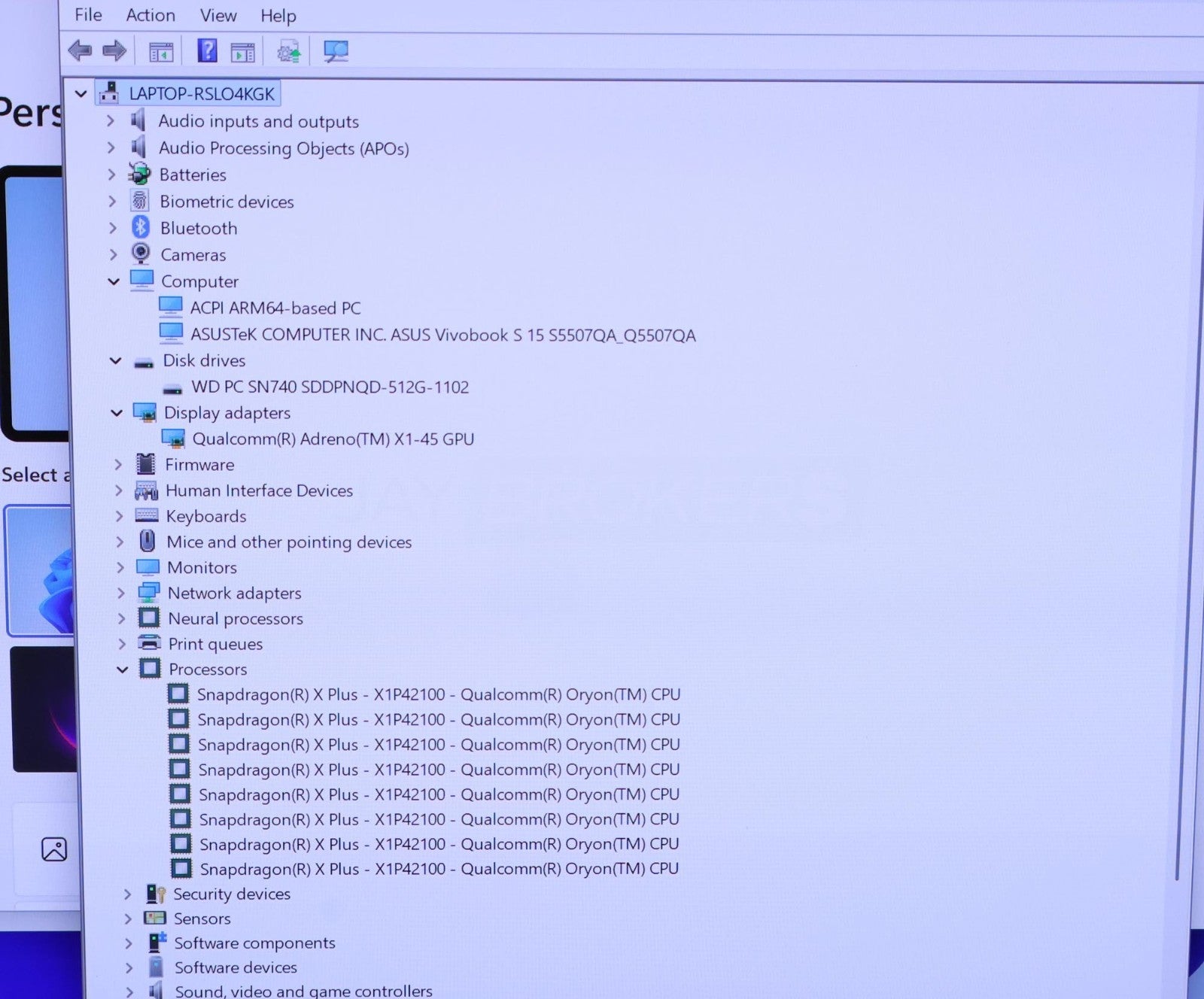This screenshot has width=1204, height=999.
Task: Select the WD PC SN740 disk drive
Action: (329, 387)
